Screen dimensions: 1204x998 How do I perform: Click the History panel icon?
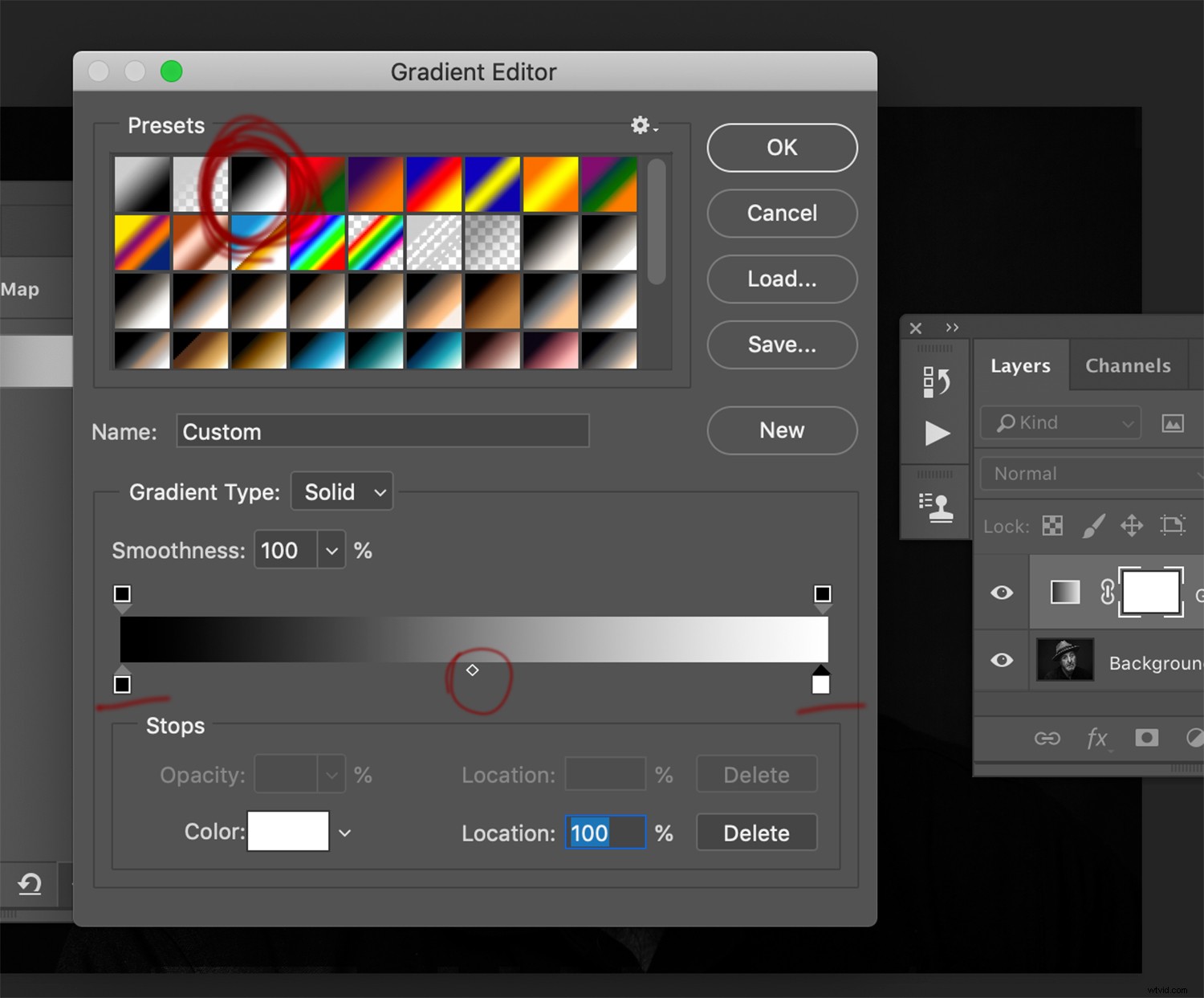(938, 381)
